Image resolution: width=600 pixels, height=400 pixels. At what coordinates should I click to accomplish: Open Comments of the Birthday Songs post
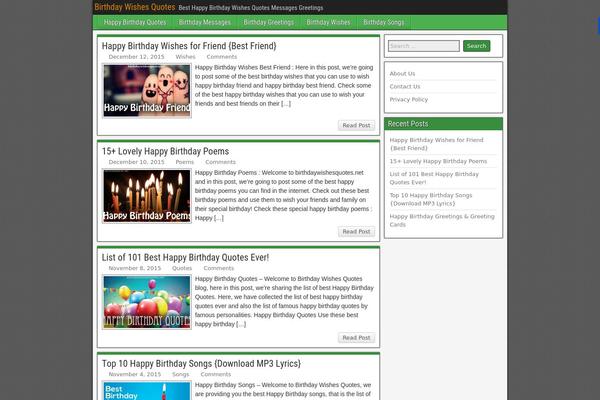point(216,374)
